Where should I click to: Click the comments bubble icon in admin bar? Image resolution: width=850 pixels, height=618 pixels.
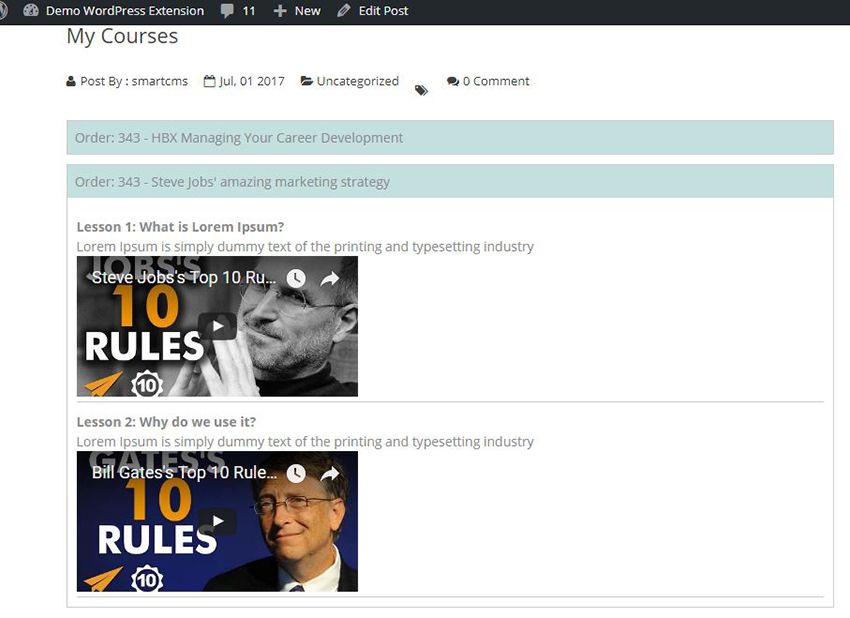[227, 11]
